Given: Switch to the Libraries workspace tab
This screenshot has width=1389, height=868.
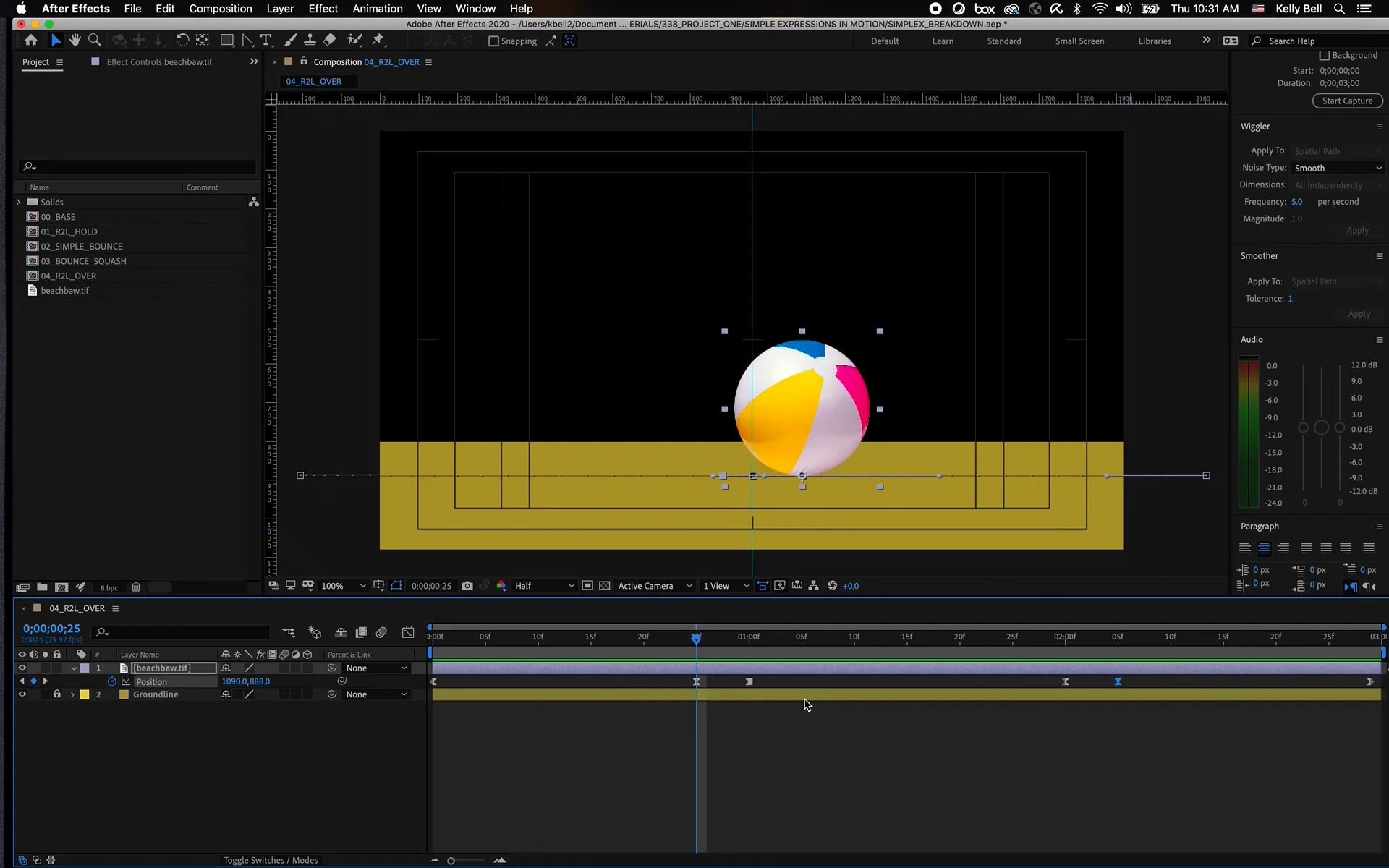Looking at the screenshot, I should tap(1154, 41).
